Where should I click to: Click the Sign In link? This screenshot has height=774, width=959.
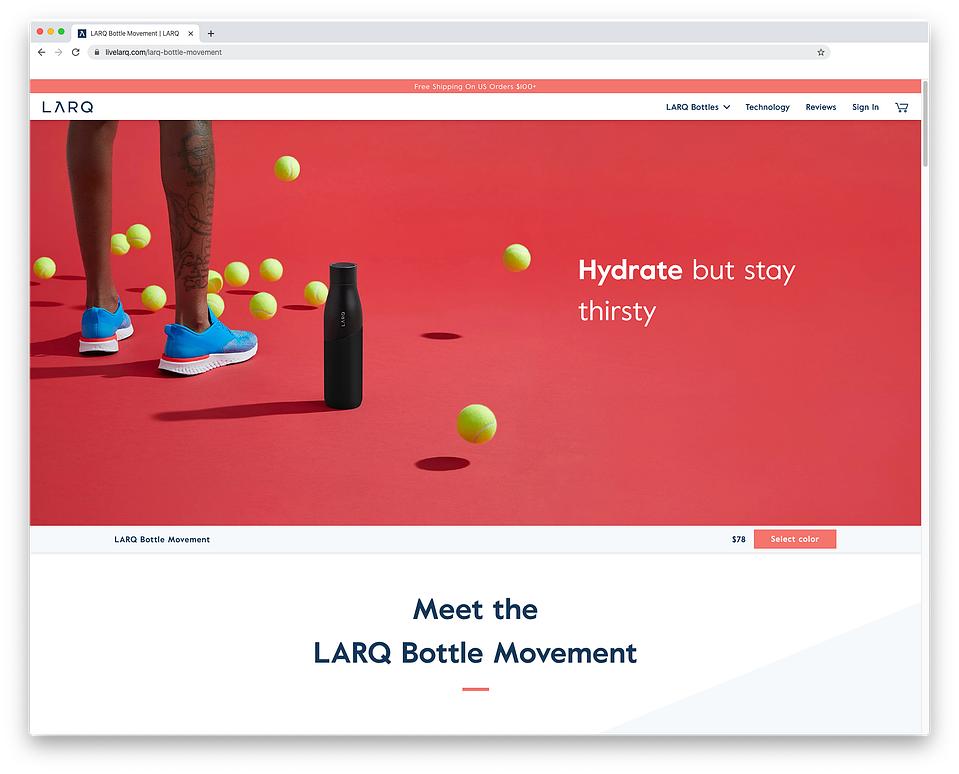(x=865, y=107)
